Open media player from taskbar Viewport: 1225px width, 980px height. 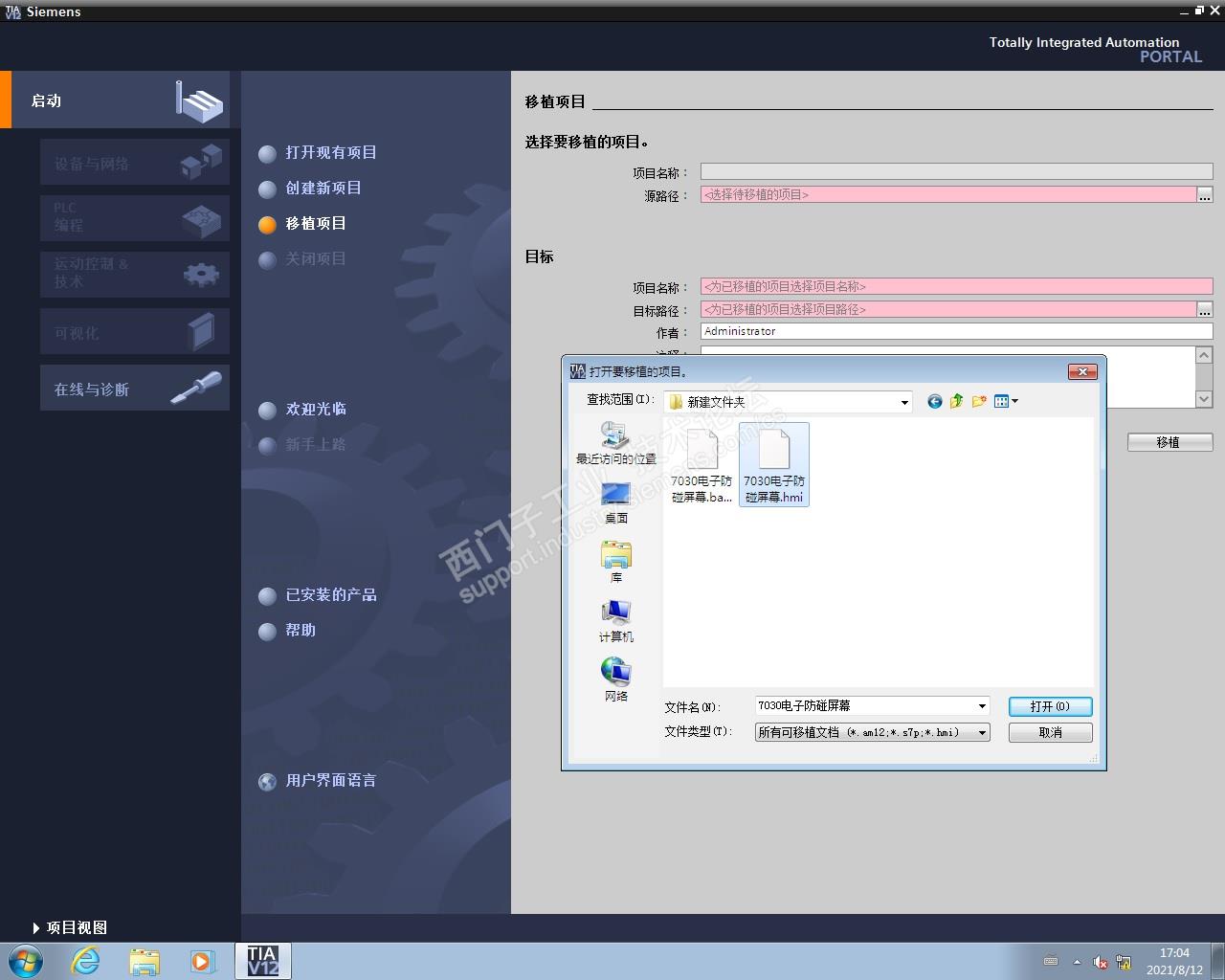tap(203, 961)
